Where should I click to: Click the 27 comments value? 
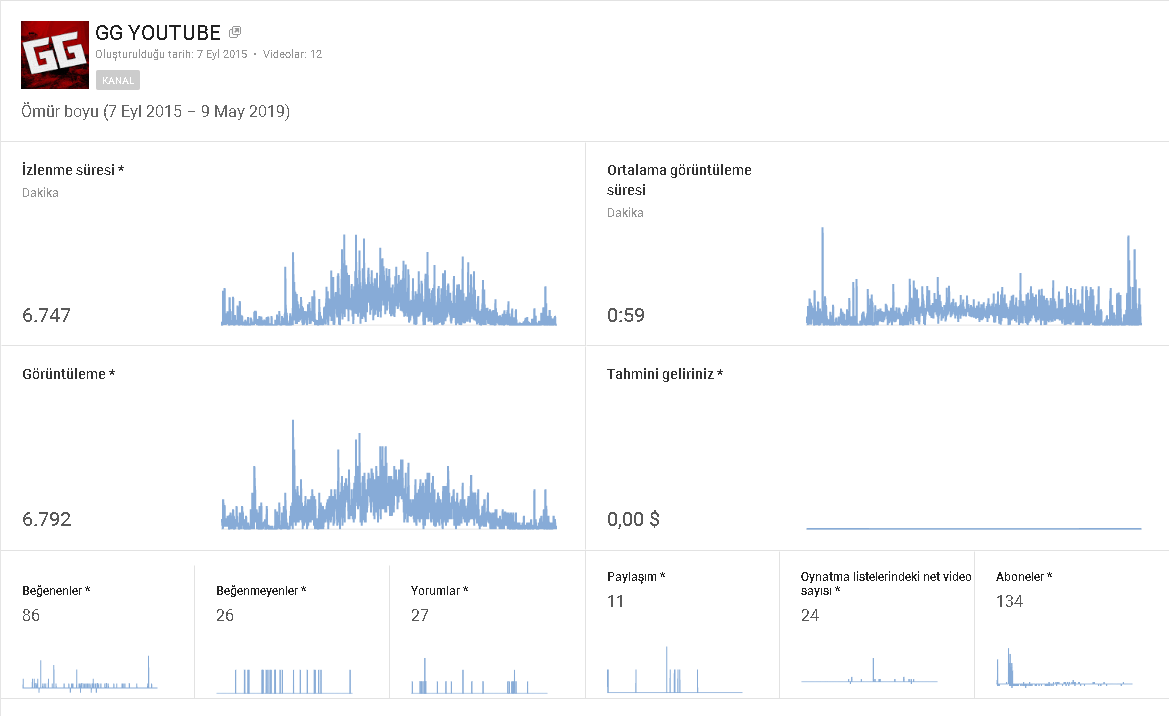click(x=420, y=615)
